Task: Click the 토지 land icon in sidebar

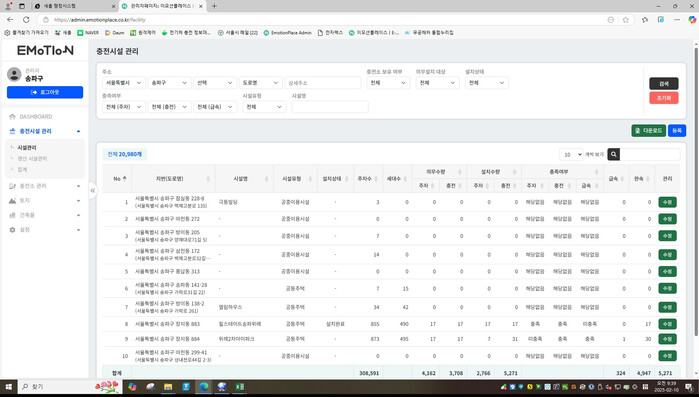Action: coord(12,201)
